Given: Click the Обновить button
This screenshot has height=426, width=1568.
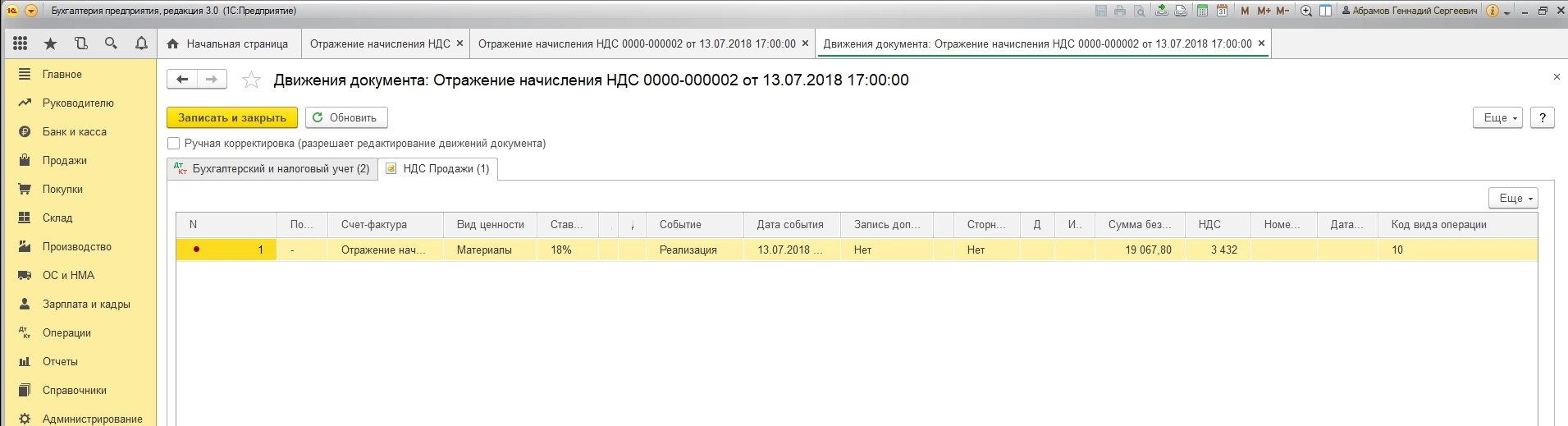Looking at the screenshot, I should coord(346,117).
